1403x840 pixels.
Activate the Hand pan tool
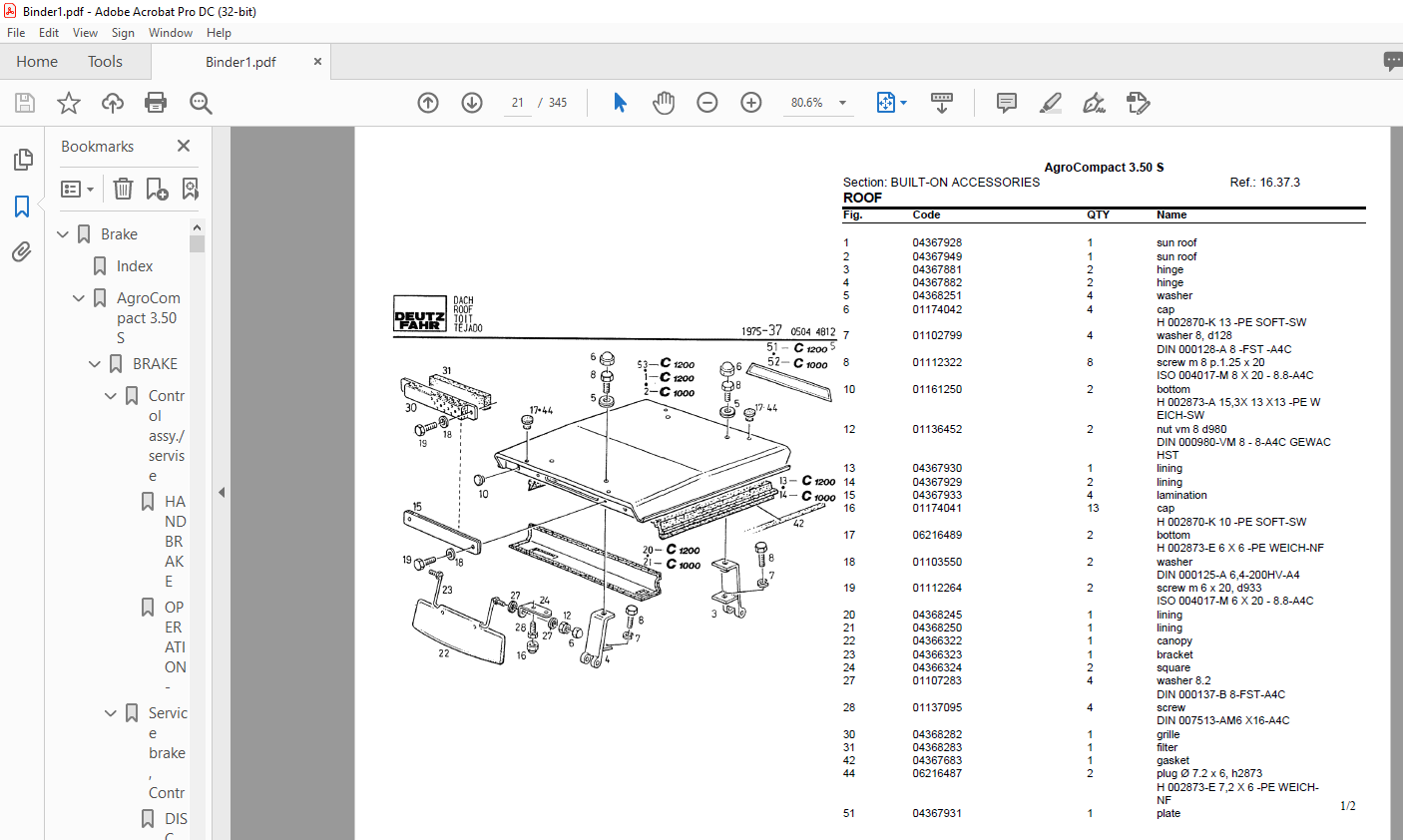coord(664,103)
